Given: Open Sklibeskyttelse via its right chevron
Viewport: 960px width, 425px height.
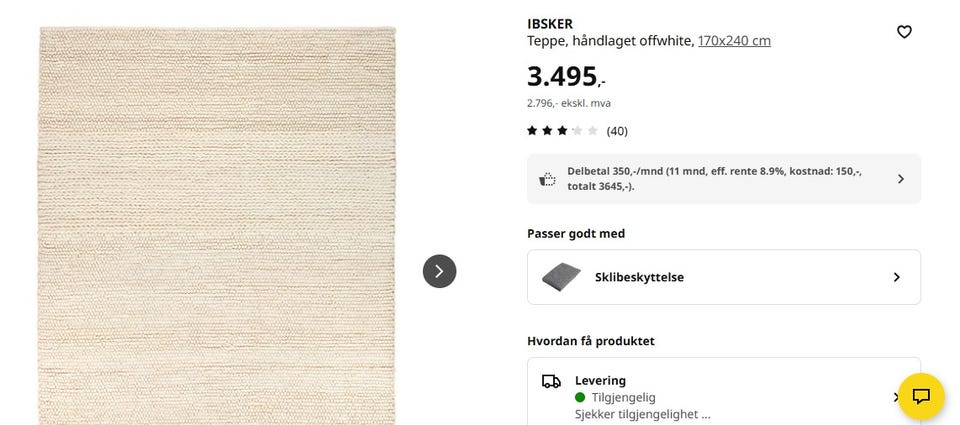Looking at the screenshot, I should 897,277.
